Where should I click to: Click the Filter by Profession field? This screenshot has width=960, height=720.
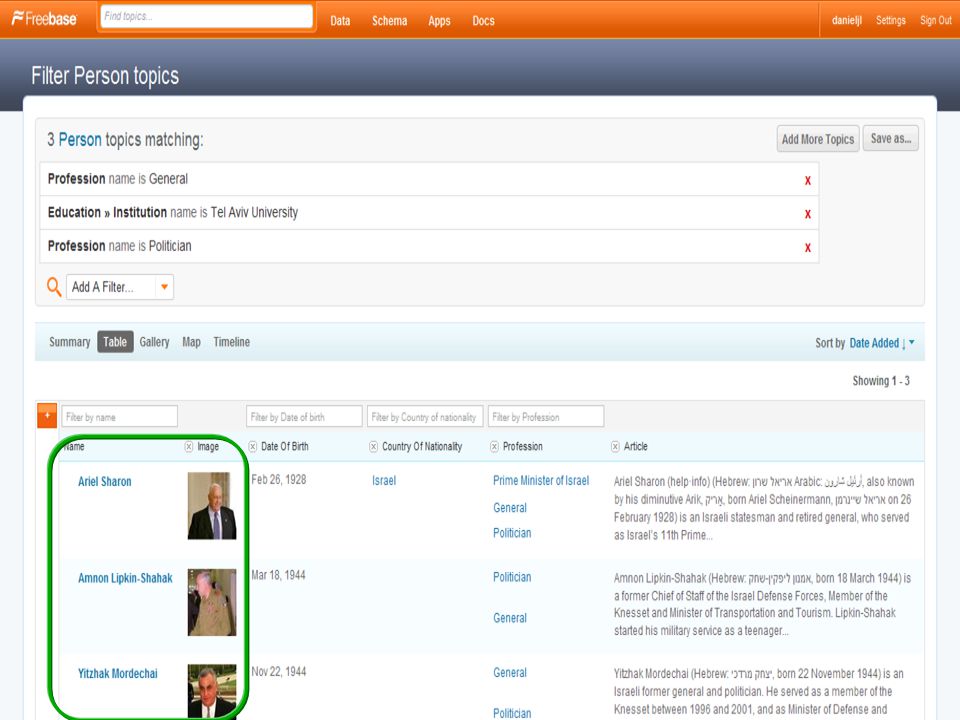click(546, 416)
